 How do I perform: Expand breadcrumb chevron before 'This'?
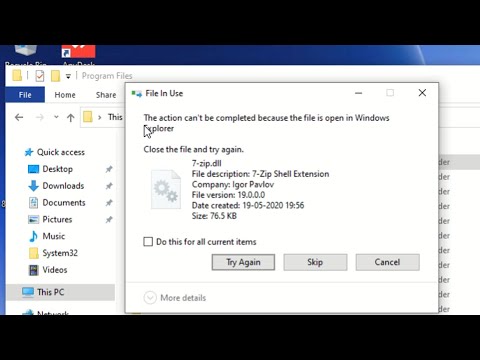point(99,117)
